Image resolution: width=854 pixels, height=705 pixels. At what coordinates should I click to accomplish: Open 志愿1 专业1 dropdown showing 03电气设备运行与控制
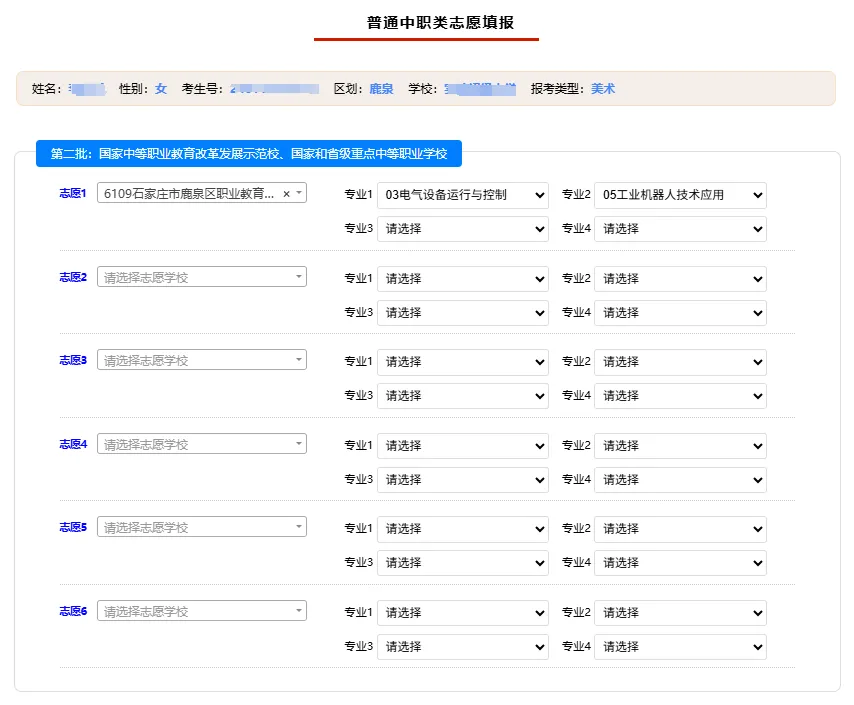462,195
